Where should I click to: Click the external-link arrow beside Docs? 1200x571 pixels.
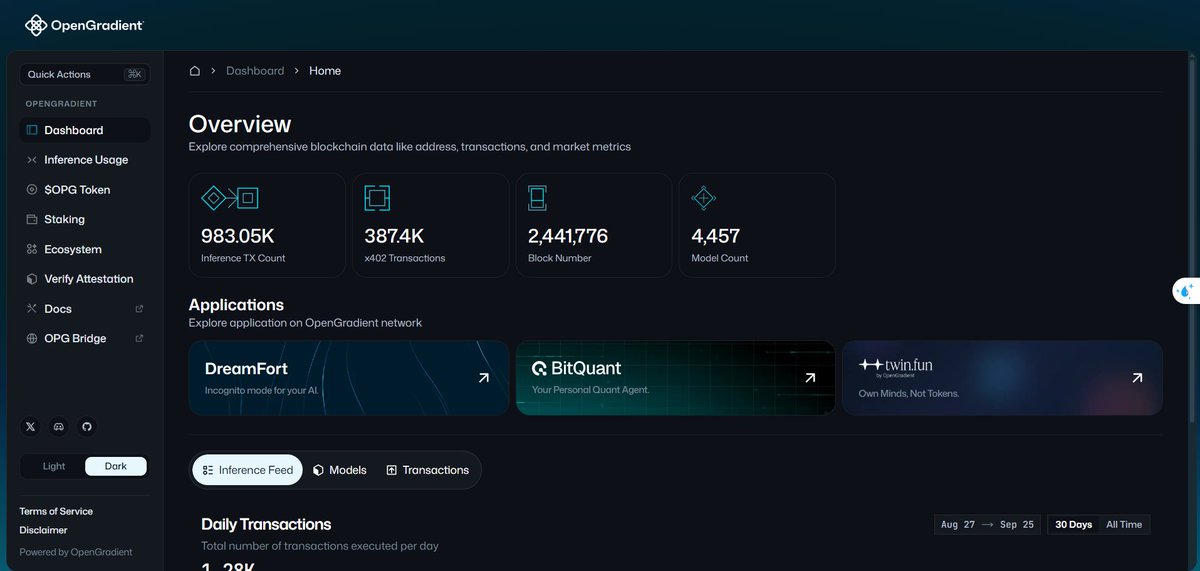click(x=139, y=309)
